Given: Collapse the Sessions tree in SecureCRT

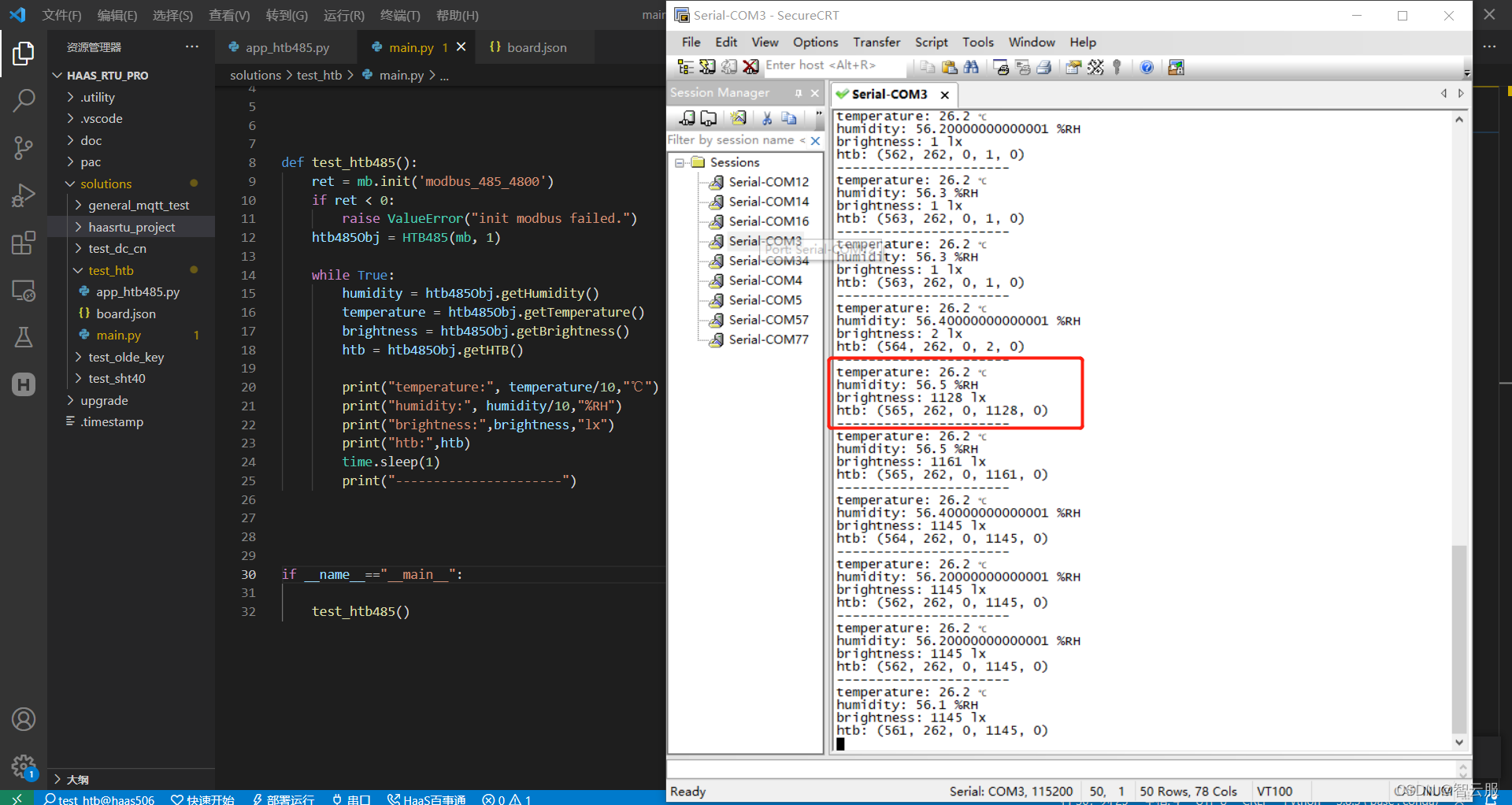Looking at the screenshot, I should tap(680, 162).
